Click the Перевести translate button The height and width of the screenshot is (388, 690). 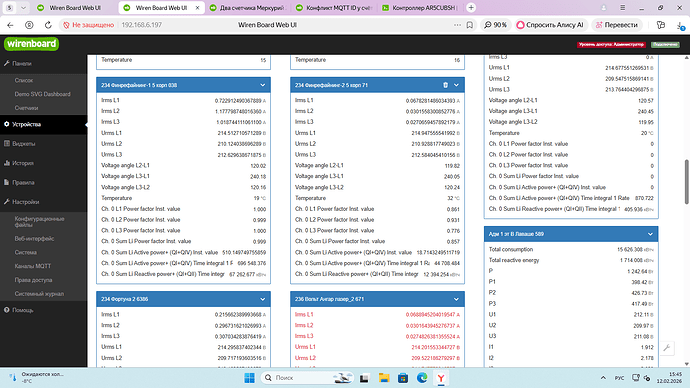pos(617,25)
